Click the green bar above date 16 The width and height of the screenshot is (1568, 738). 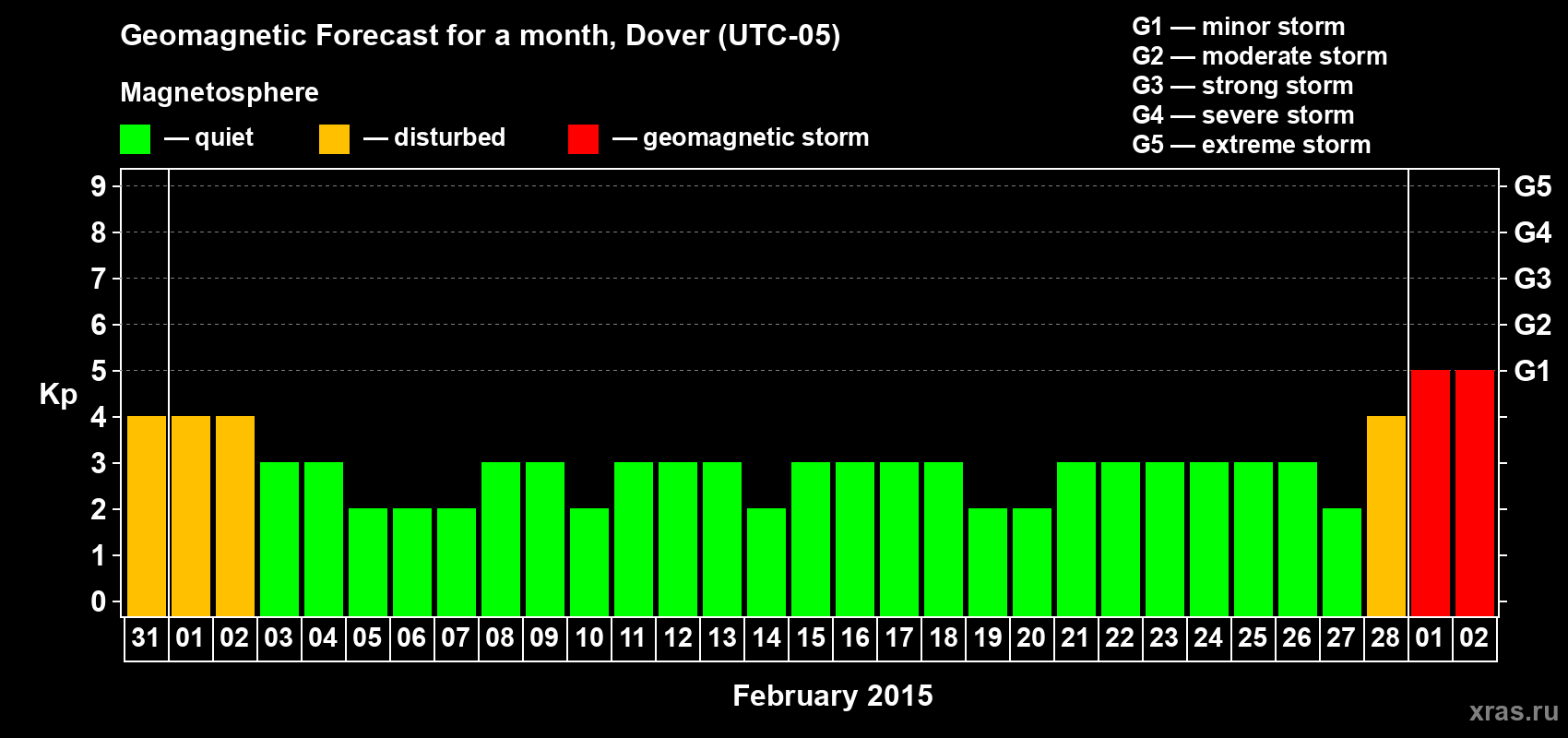(855, 540)
